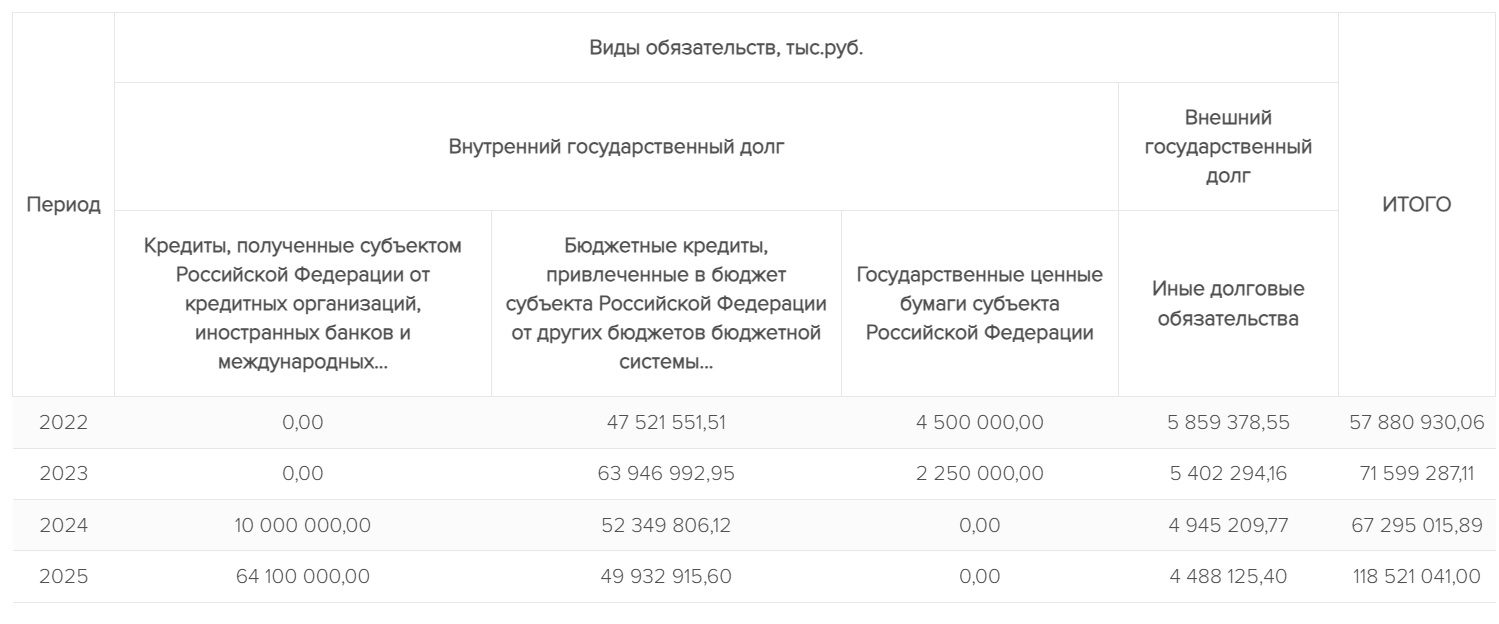
Task: Select the 2023 period row cell
Action: (x=63, y=474)
